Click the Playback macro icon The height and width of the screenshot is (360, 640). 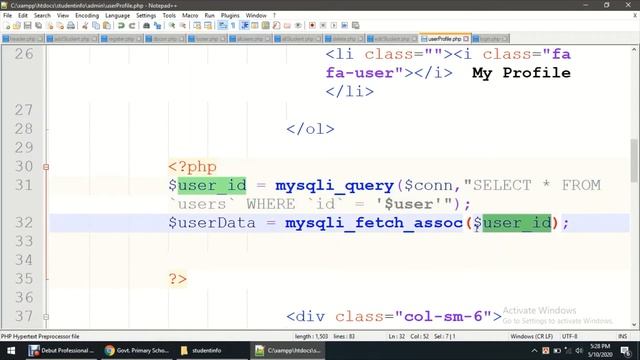pyautogui.click(x=334, y=26)
